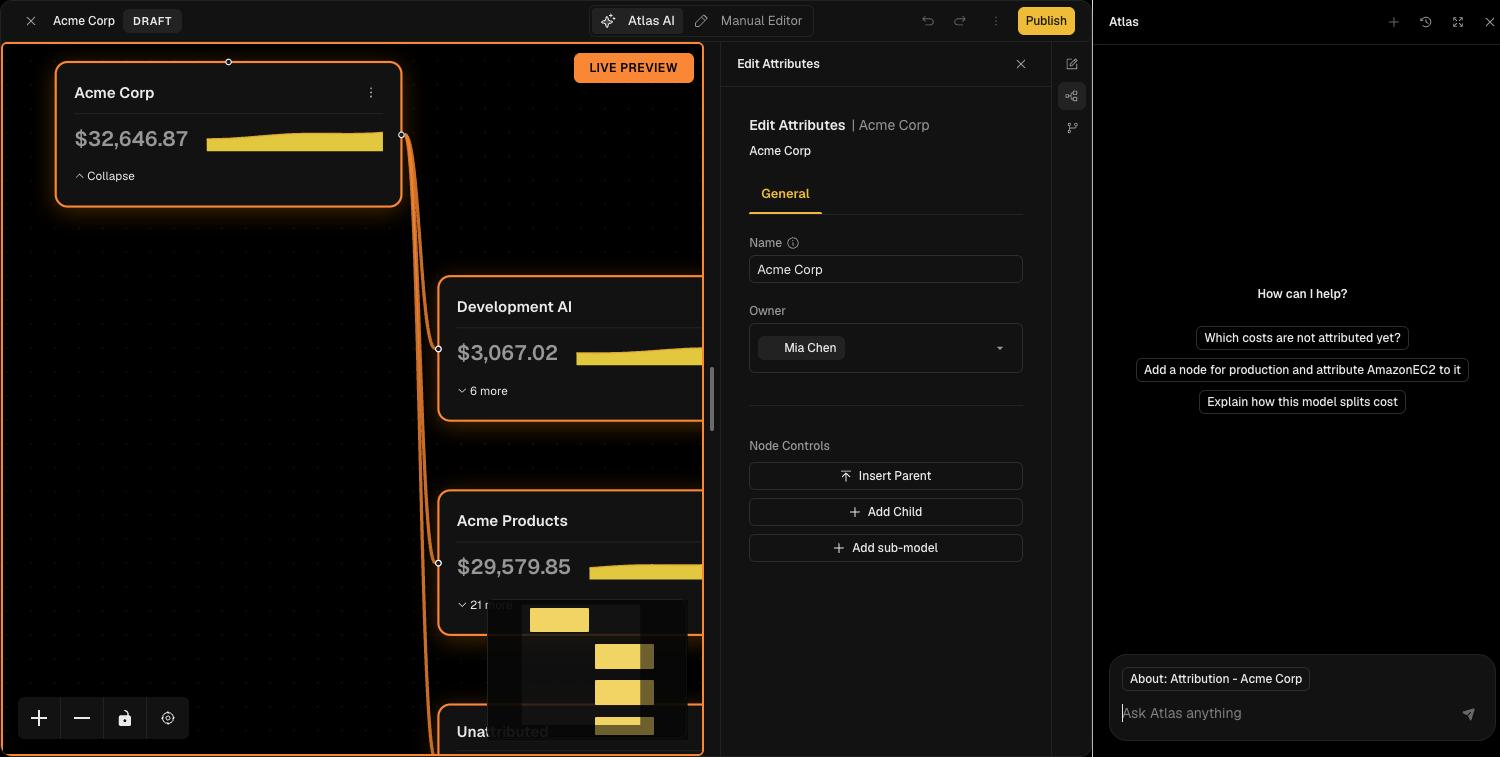Close the Acme Corp draft editor
Viewport: 1500px width, 757px height.
tap(31, 21)
